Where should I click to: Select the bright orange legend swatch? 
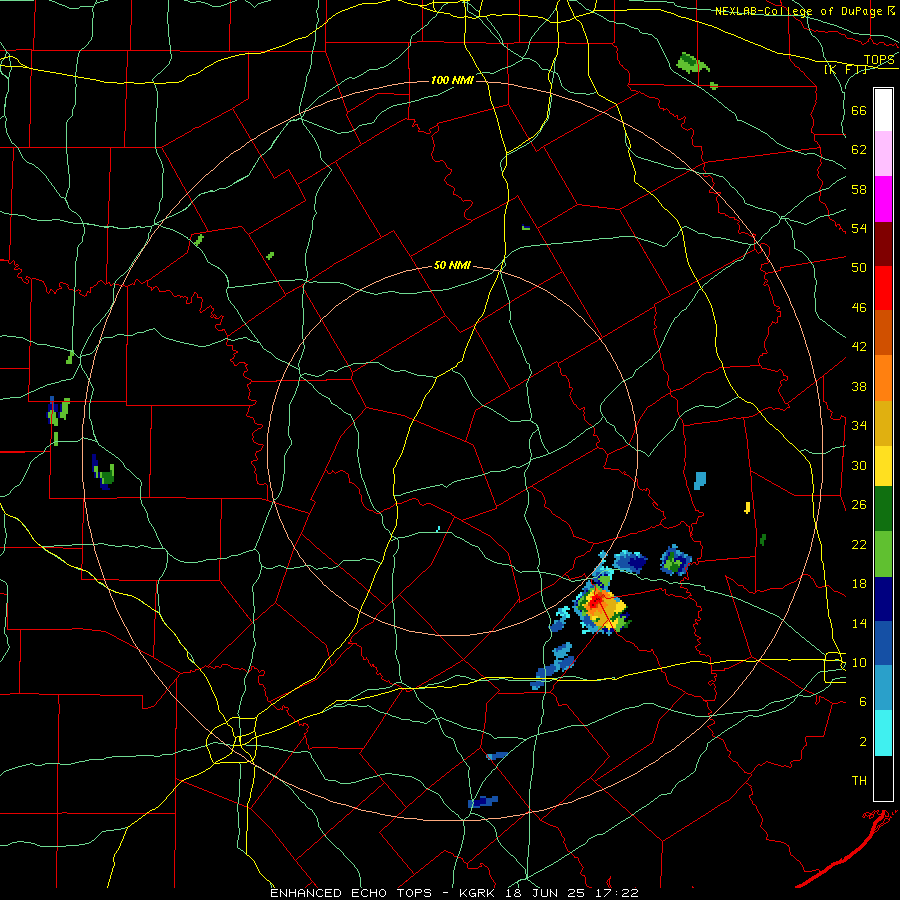[883, 378]
